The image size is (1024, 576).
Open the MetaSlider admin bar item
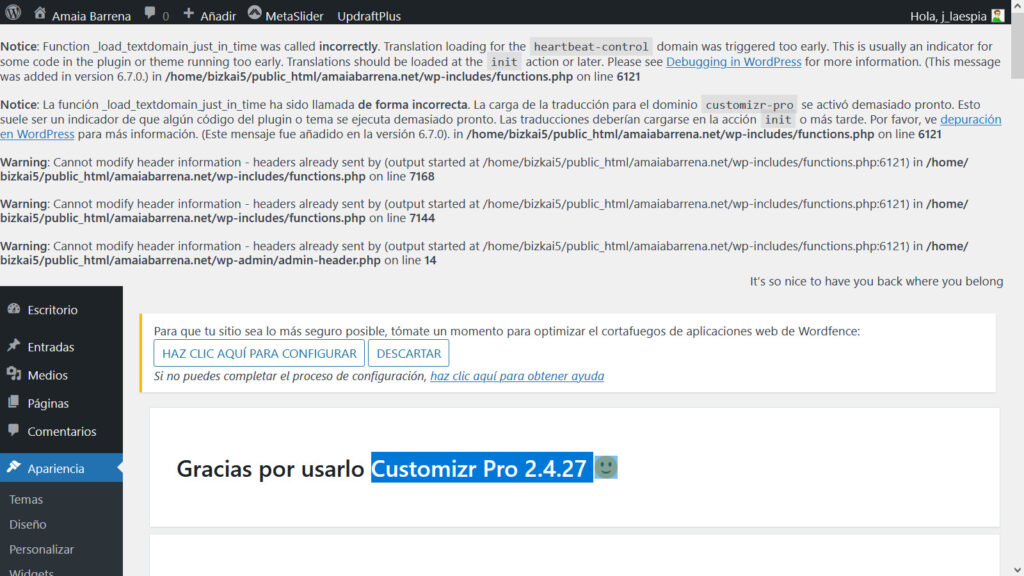(285, 16)
